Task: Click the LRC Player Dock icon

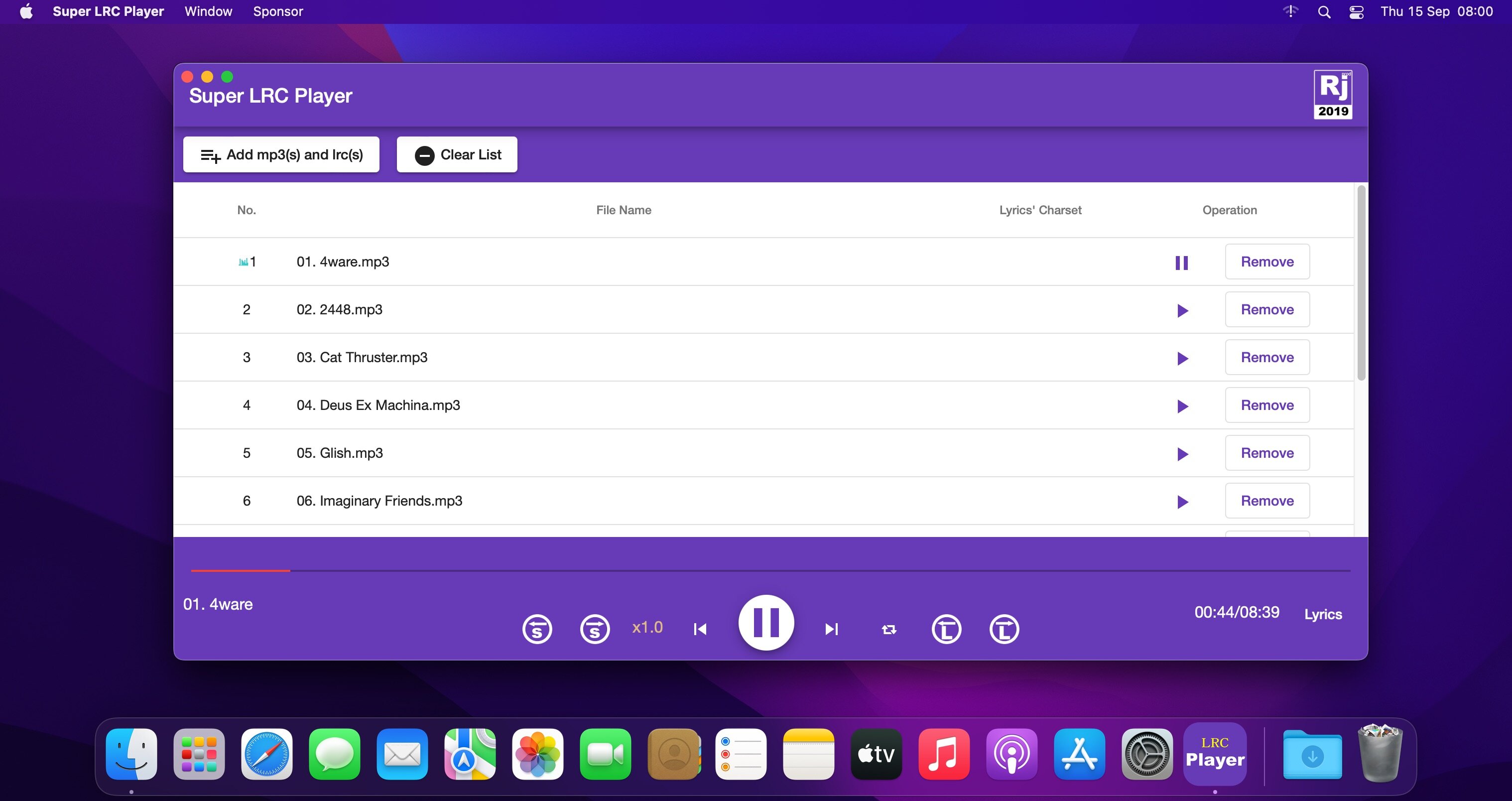Action: tap(1215, 754)
